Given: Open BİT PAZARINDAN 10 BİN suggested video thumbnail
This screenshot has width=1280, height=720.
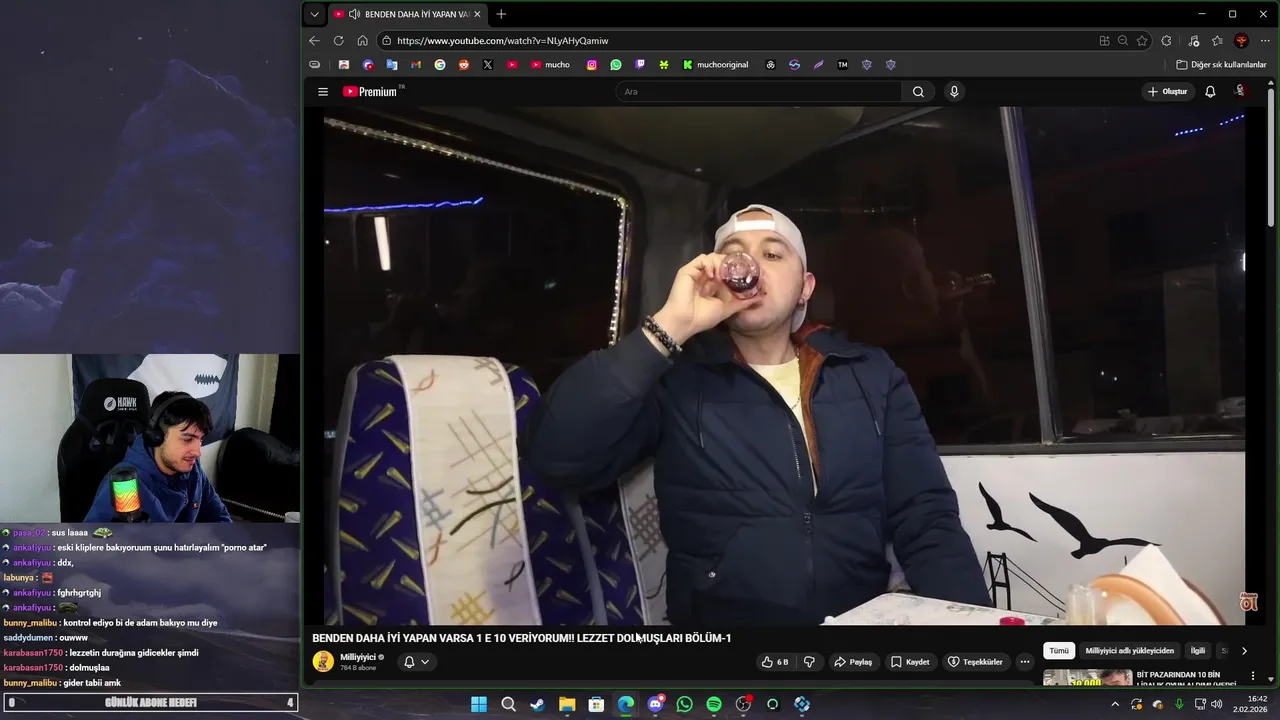Looking at the screenshot, I should coord(1088,678).
